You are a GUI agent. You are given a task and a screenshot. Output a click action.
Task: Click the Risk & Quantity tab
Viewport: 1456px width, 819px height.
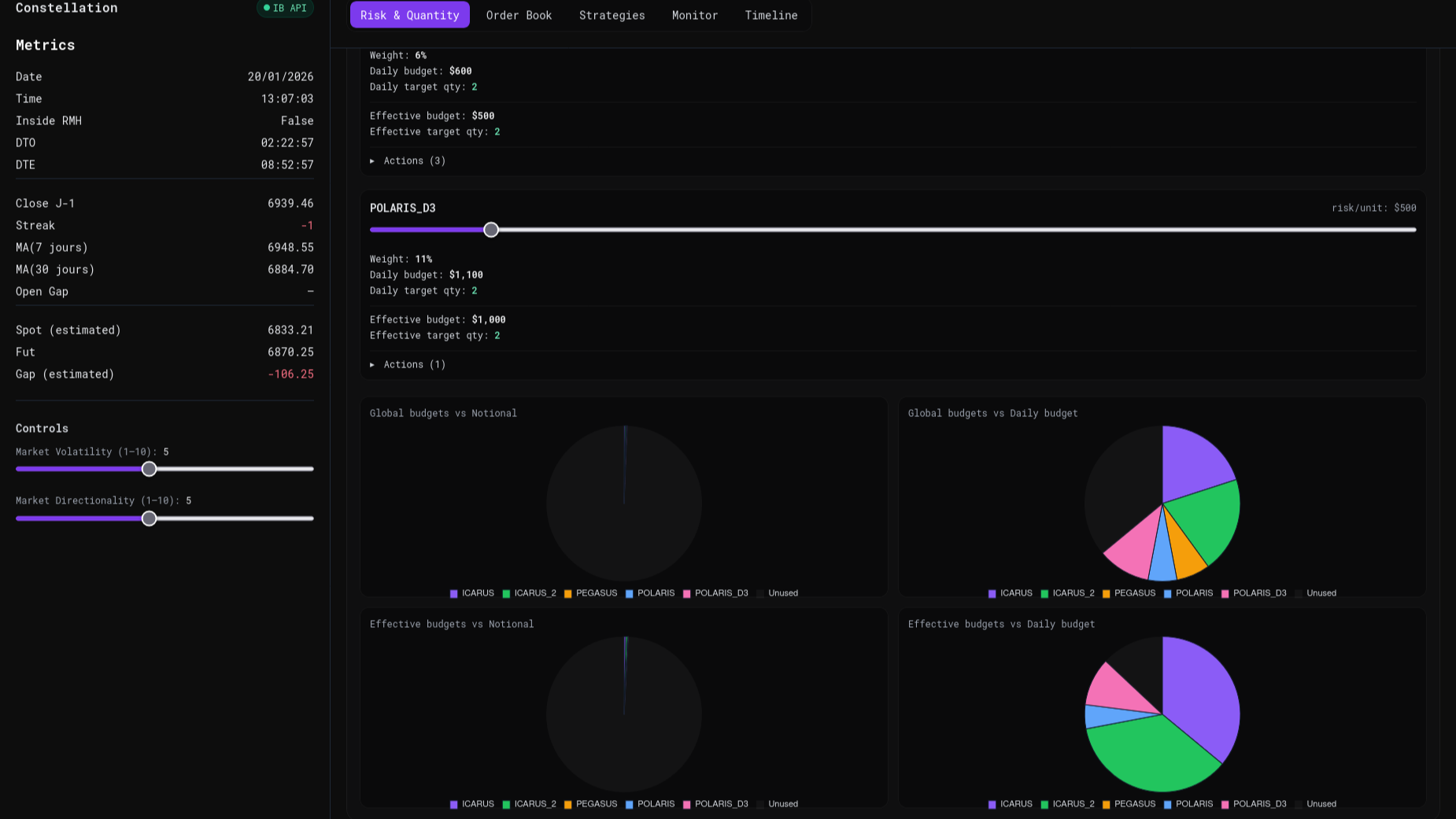coord(409,15)
